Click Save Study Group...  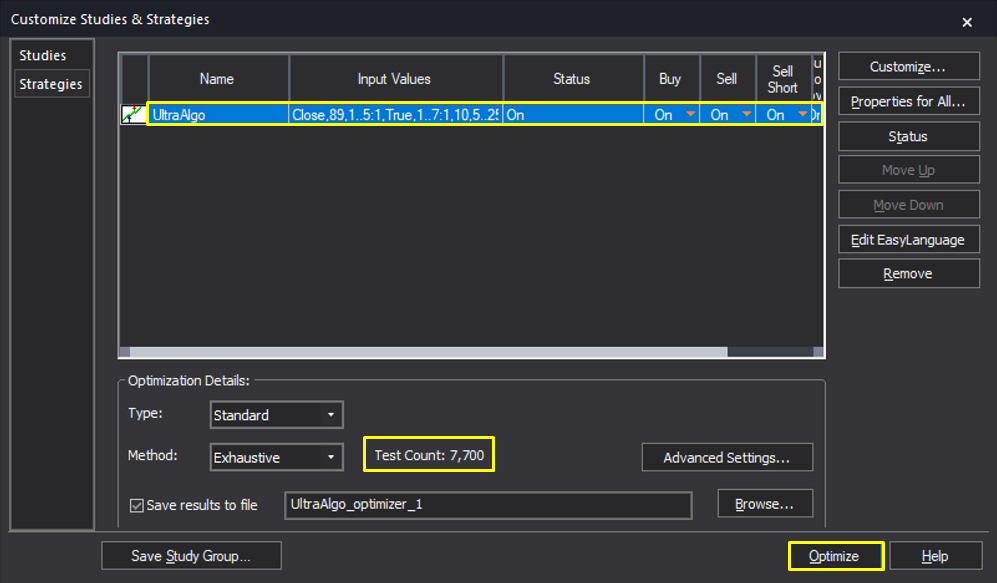(x=191, y=556)
